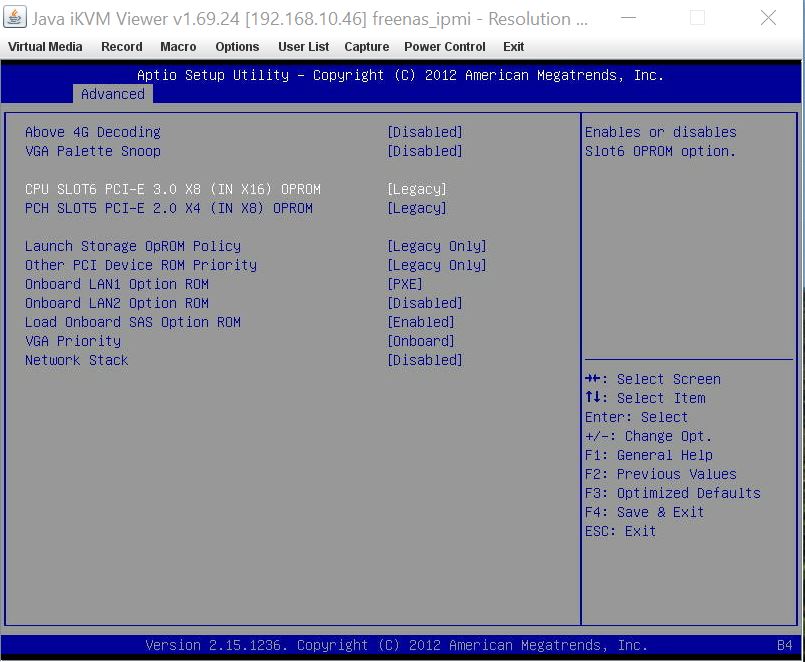Click the 'F1: General Help' hint
The image size is (805, 662).
(649, 455)
